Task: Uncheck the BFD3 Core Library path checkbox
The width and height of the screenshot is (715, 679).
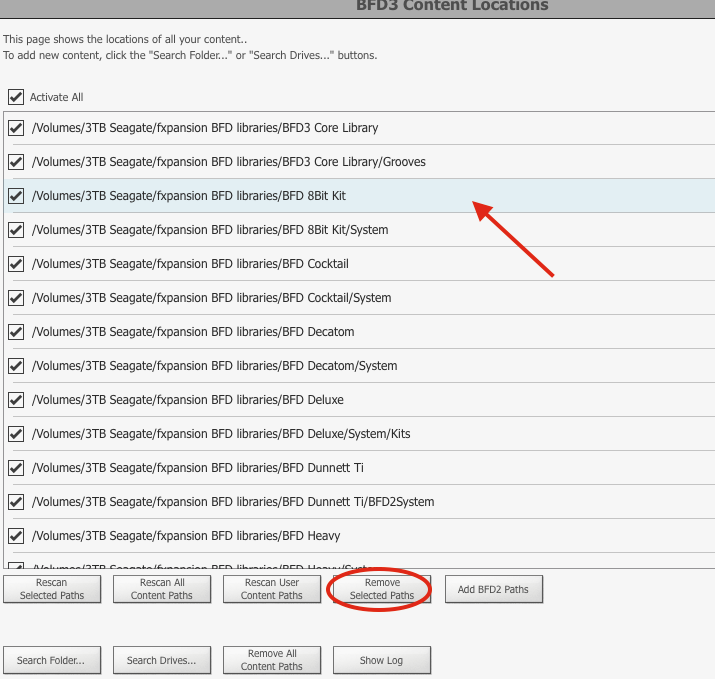Action: click(16, 128)
